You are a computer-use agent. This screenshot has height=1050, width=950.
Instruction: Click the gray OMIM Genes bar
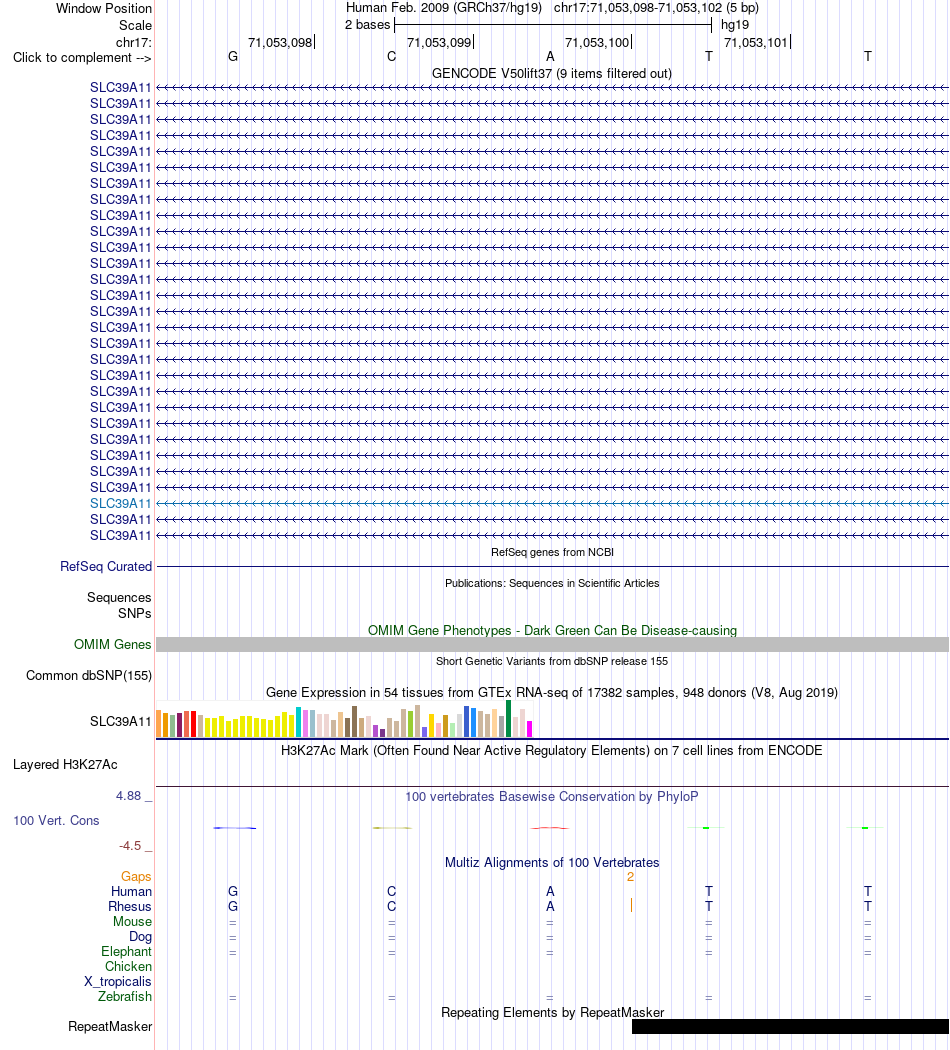[x=552, y=644]
